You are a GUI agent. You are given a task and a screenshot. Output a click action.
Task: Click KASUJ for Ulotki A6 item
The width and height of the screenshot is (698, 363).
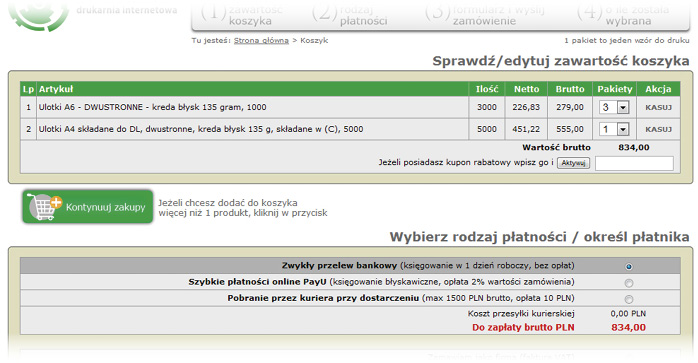[658, 107]
